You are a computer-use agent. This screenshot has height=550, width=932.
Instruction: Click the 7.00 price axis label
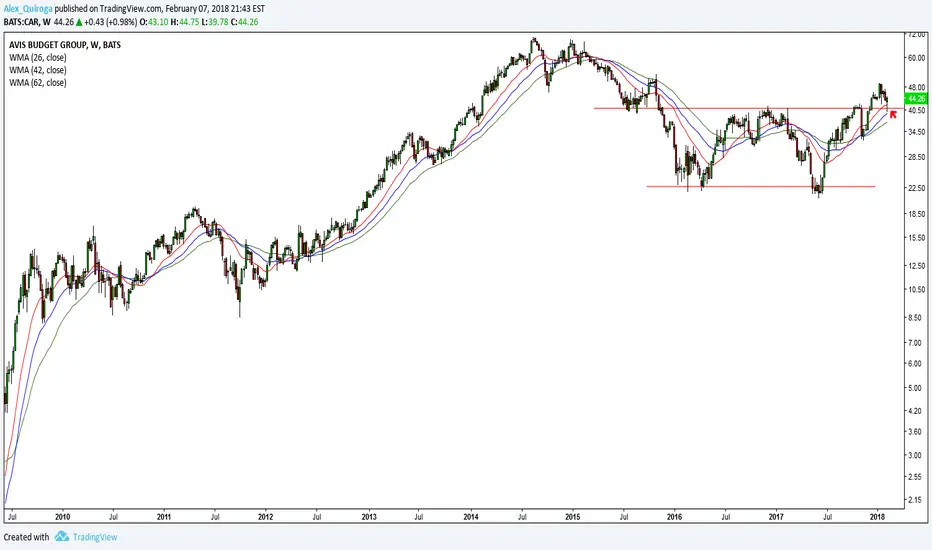coord(917,343)
